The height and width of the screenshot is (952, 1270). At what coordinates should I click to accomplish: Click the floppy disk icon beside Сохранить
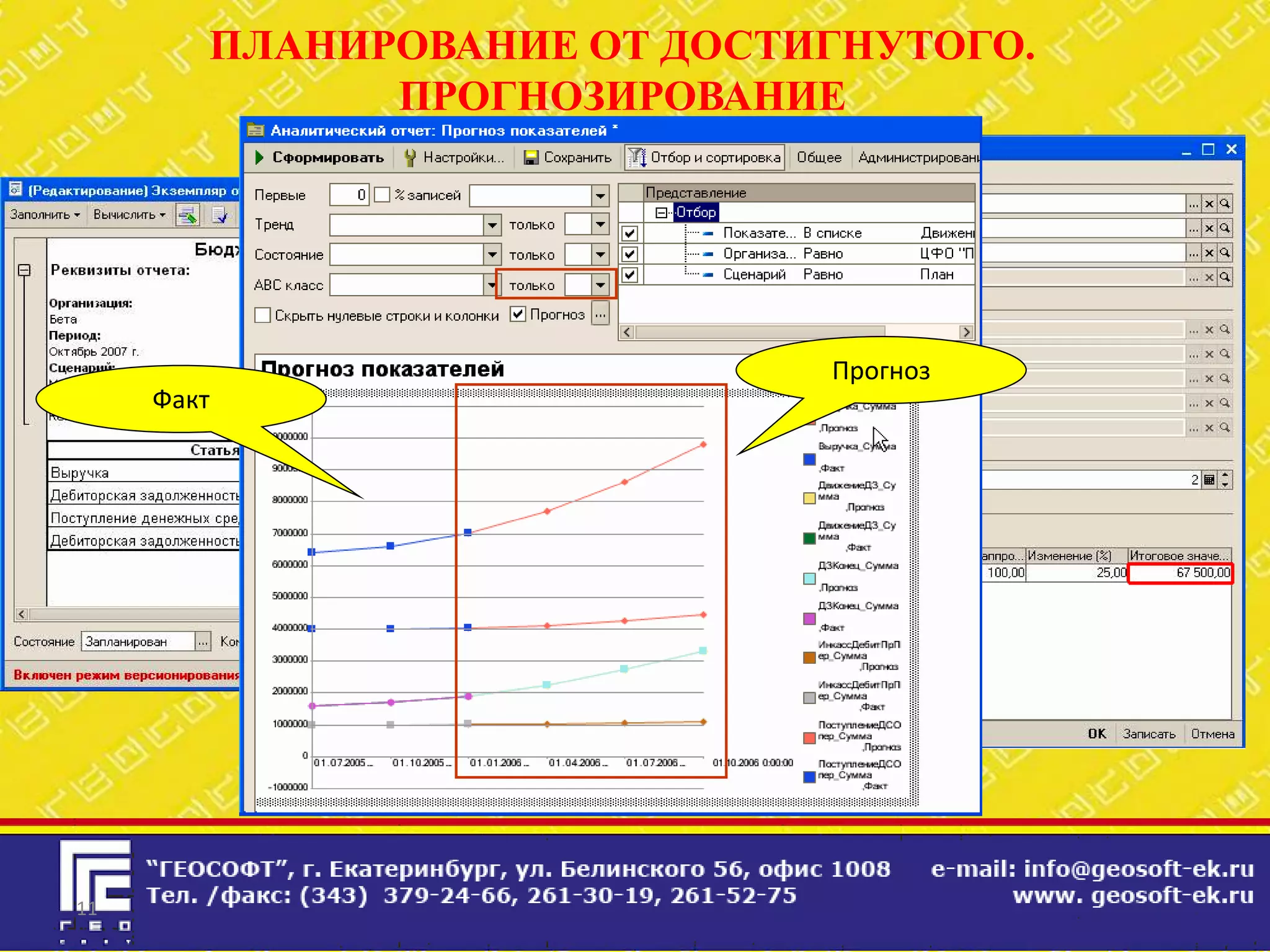(531, 157)
